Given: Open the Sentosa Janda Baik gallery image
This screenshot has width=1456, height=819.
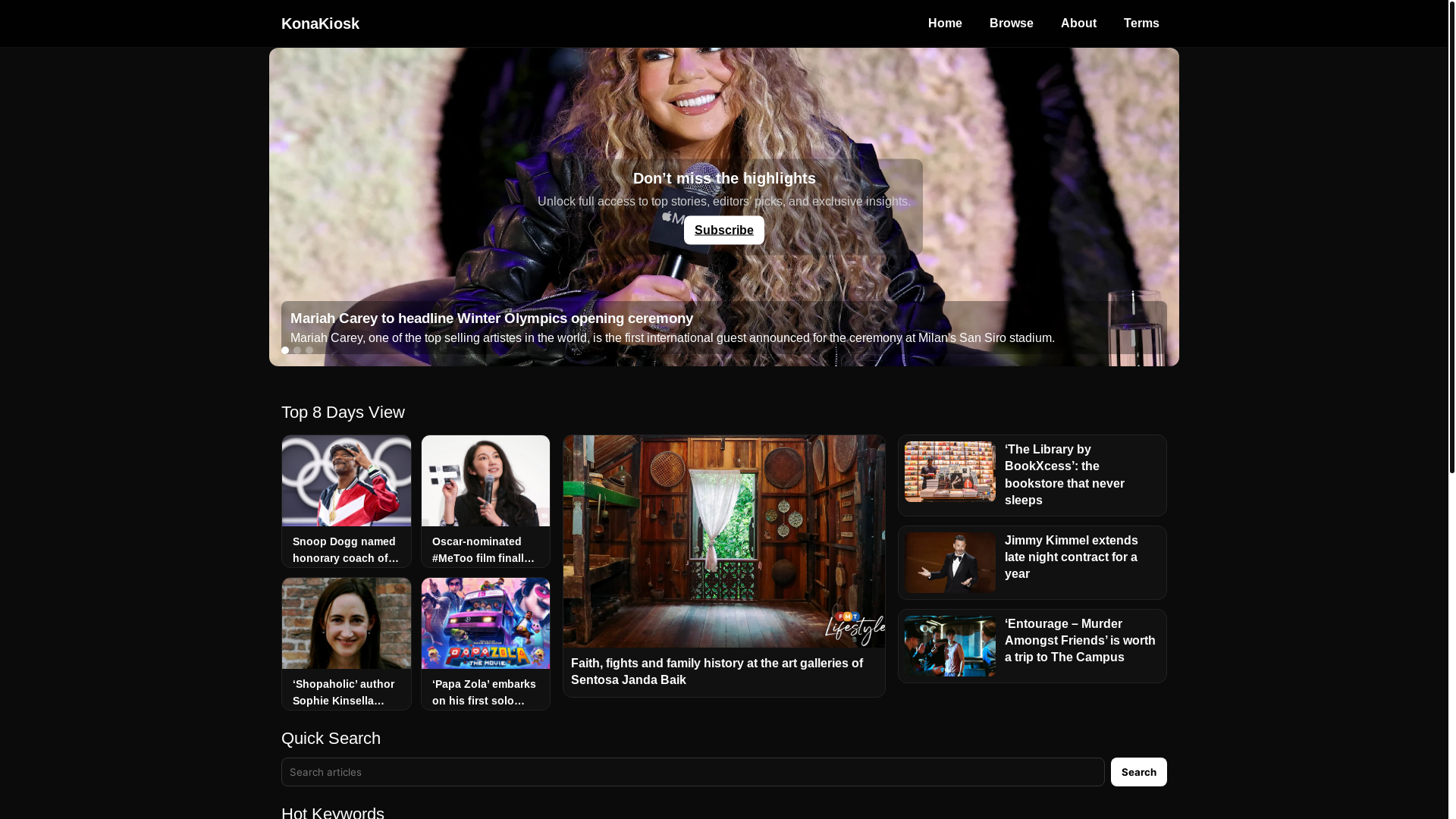Looking at the screenshot, I should pyautogui.click(x=723, y=541).
